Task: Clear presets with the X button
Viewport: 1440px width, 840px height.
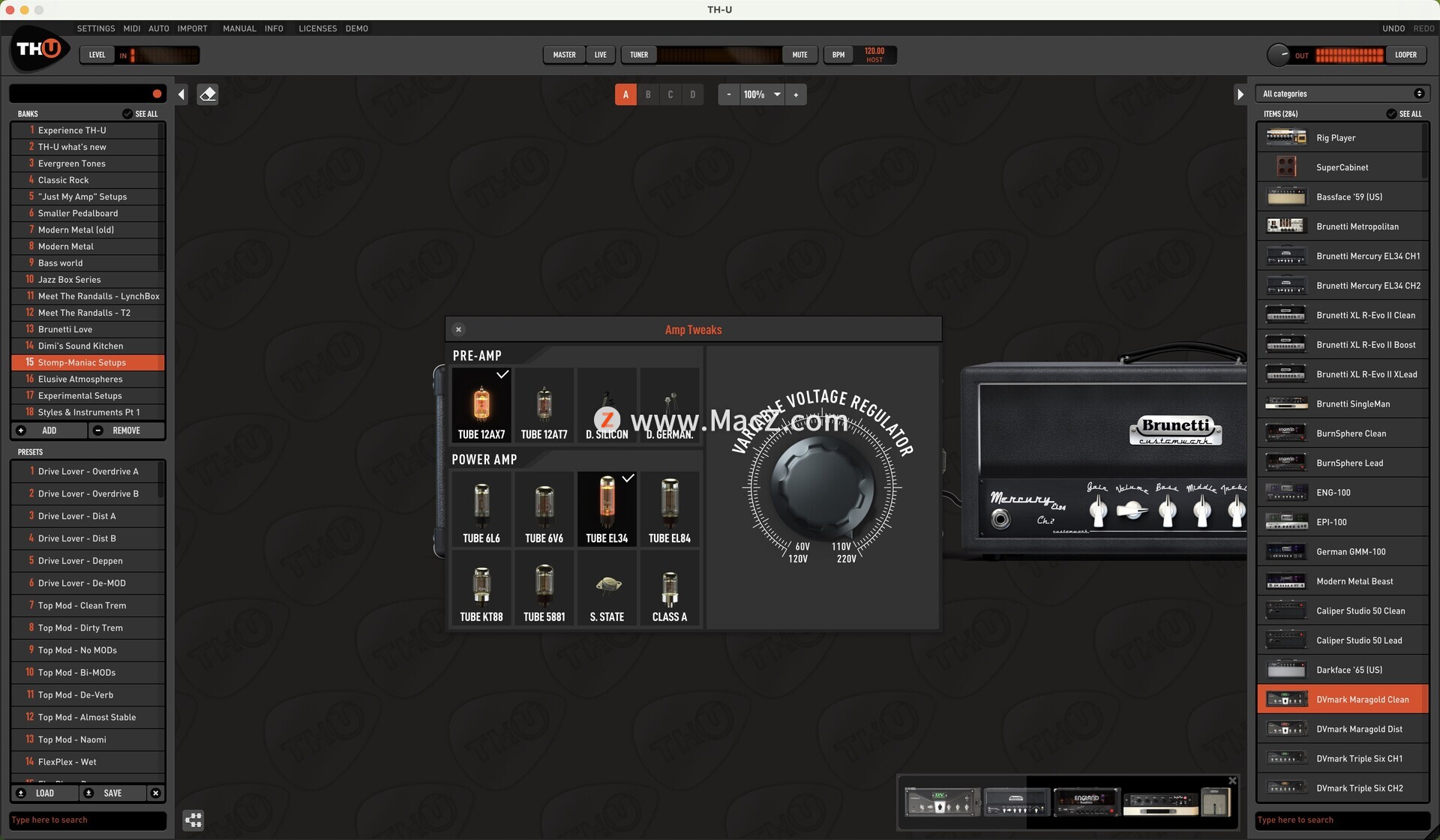Action: tap(155, 793)
